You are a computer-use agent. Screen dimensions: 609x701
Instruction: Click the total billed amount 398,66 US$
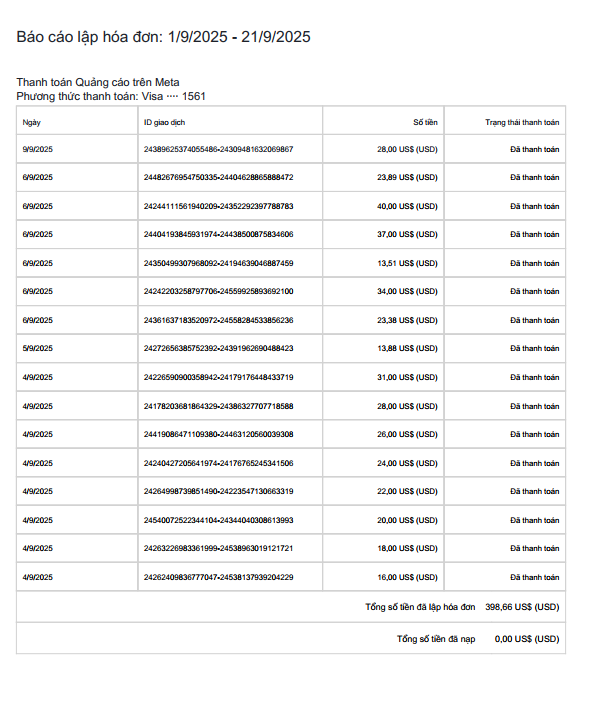click(x=522, y=607)
